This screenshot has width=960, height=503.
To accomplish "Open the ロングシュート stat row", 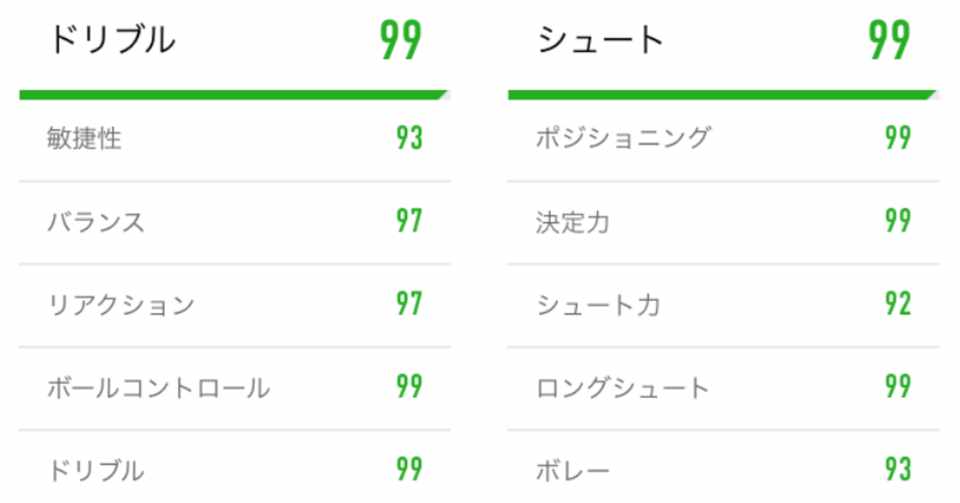I will click(x=622, y=388).
